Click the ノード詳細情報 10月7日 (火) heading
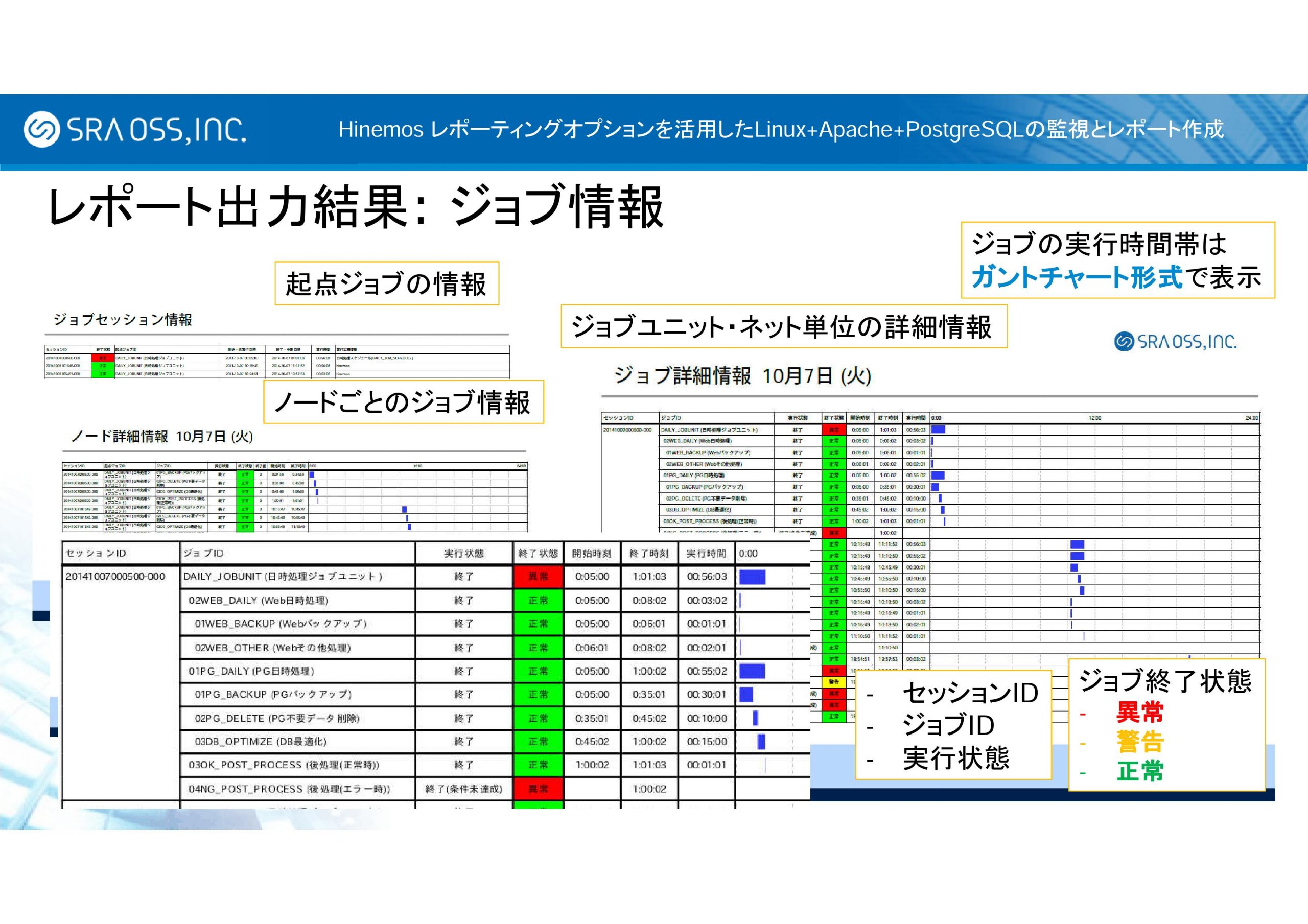Viewport: 1308px width, 924px height. 162,436
